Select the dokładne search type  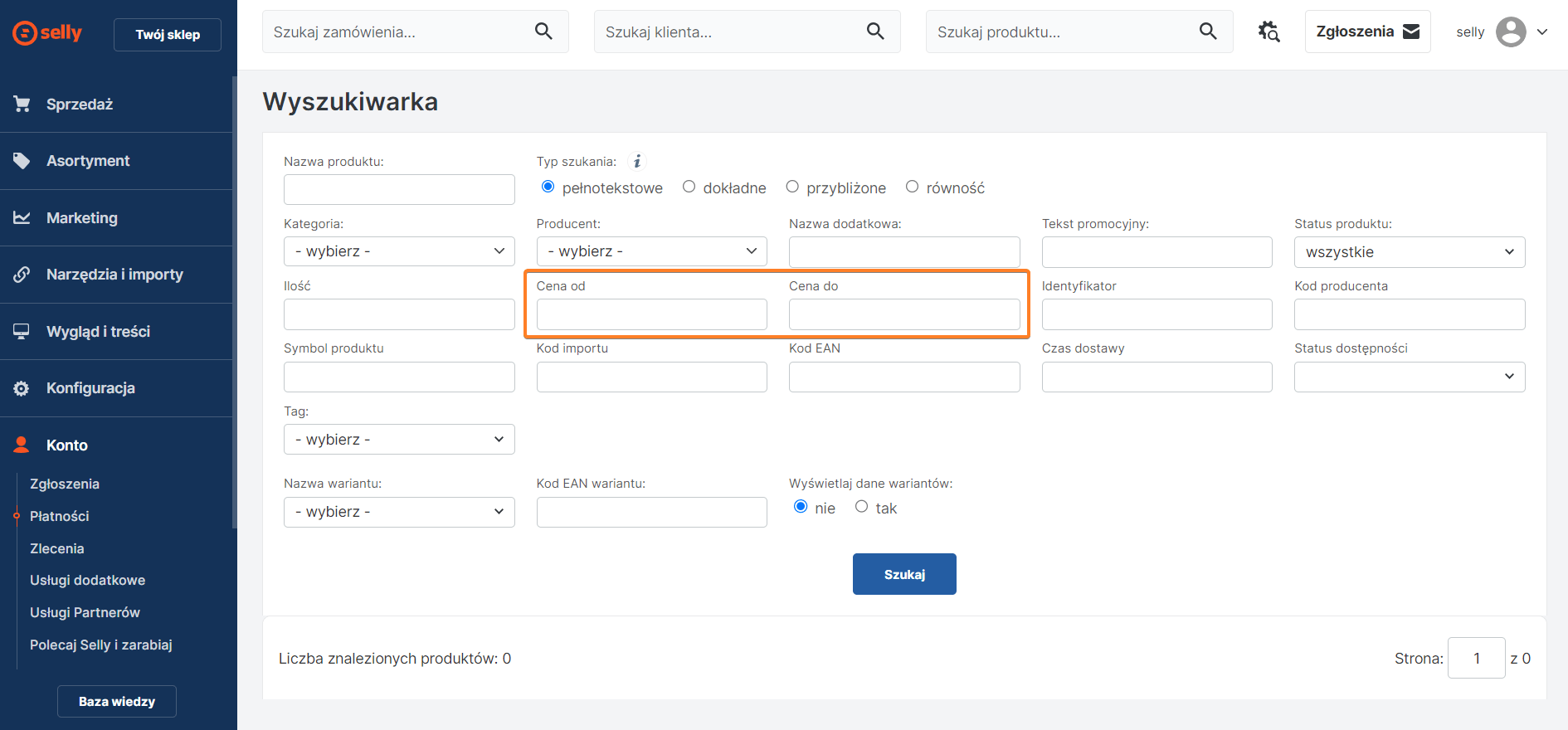click(x=689, y=187)
